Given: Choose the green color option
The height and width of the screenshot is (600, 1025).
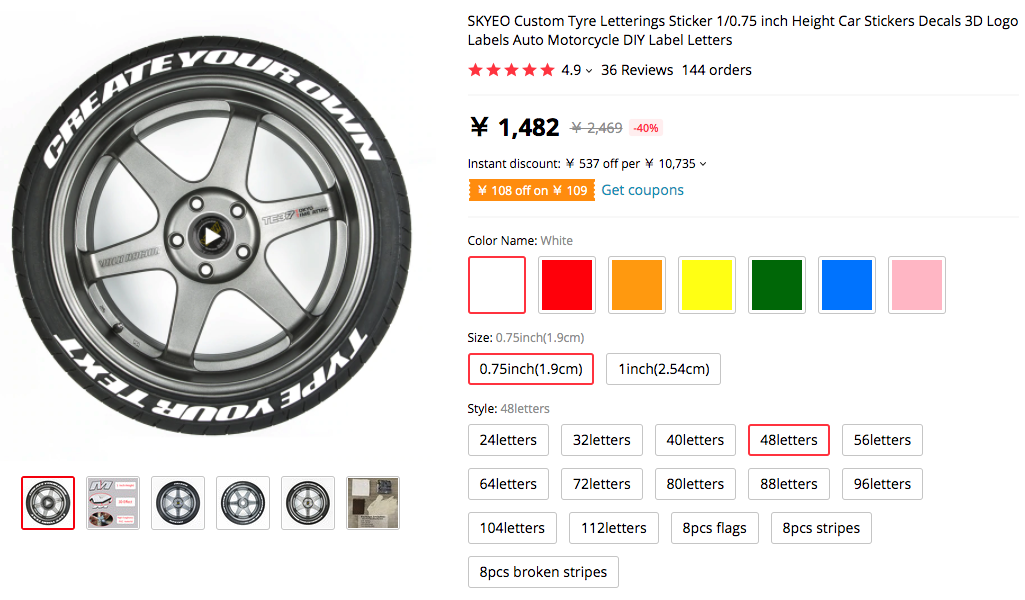Looking at the screenshot, I should coord(776,284).
